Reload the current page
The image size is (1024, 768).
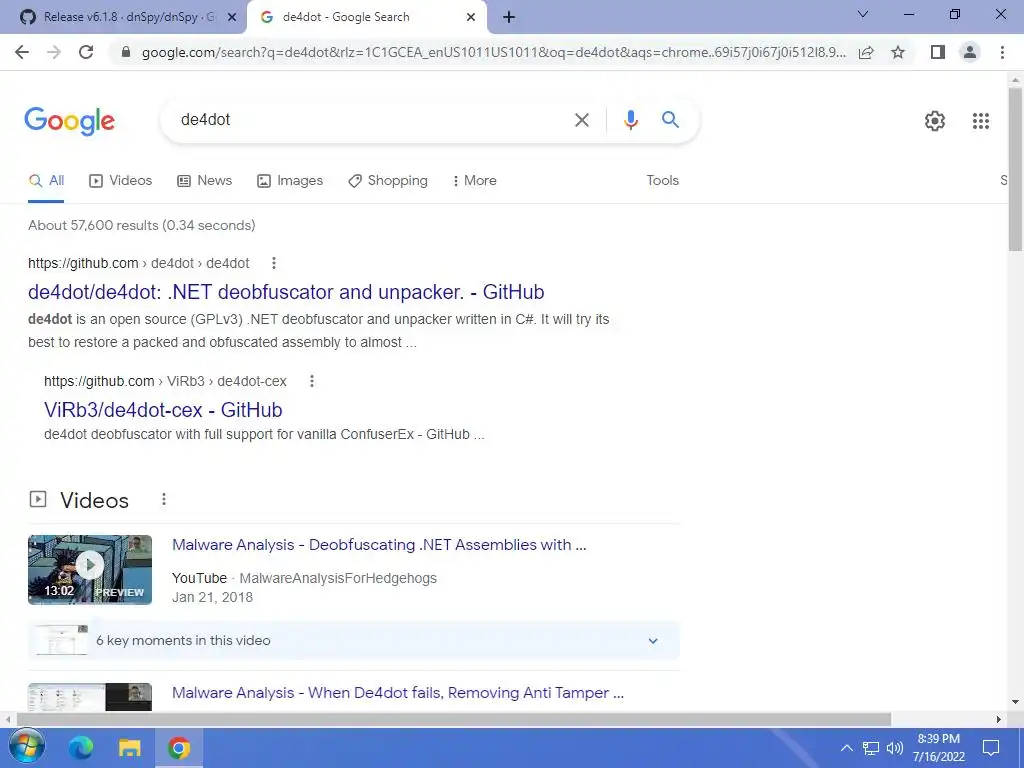click(x=86, y=52)
